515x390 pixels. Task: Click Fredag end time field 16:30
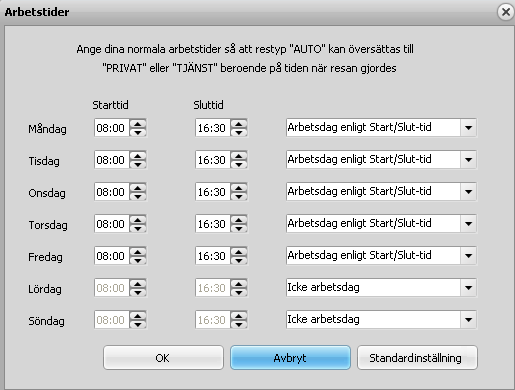coord(213,256)
